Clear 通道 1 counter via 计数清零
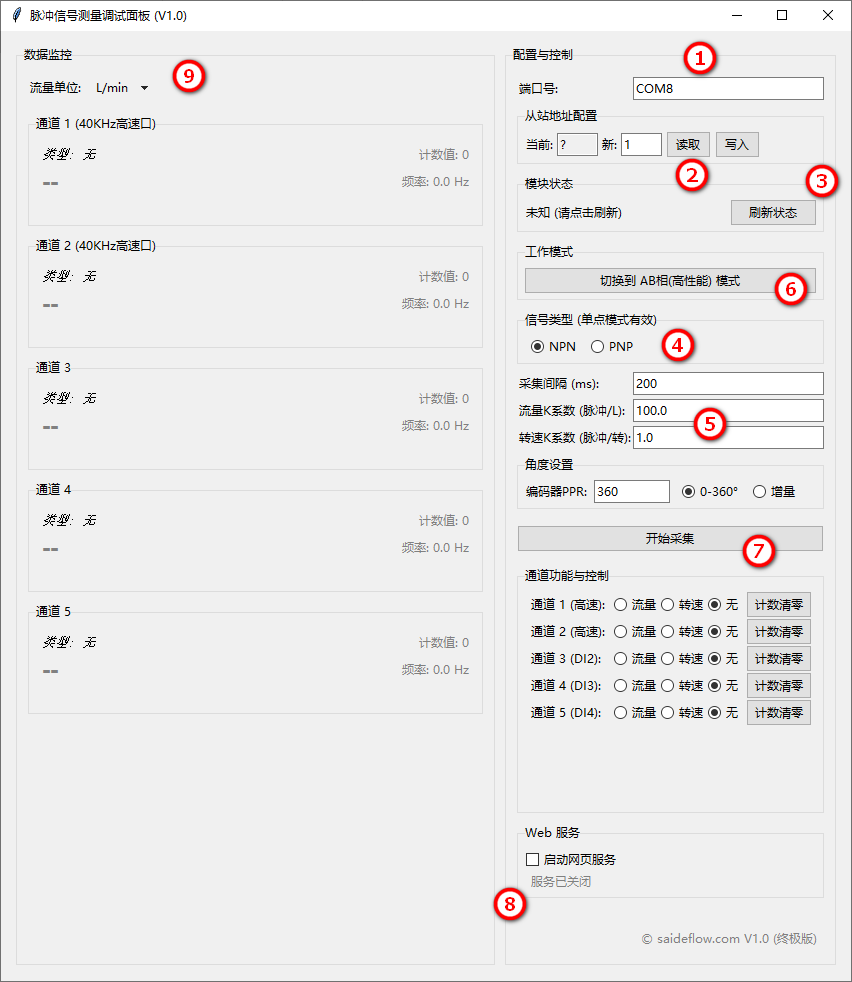The width and height of the screenshot is (852, 982). [x=779, y=604]
